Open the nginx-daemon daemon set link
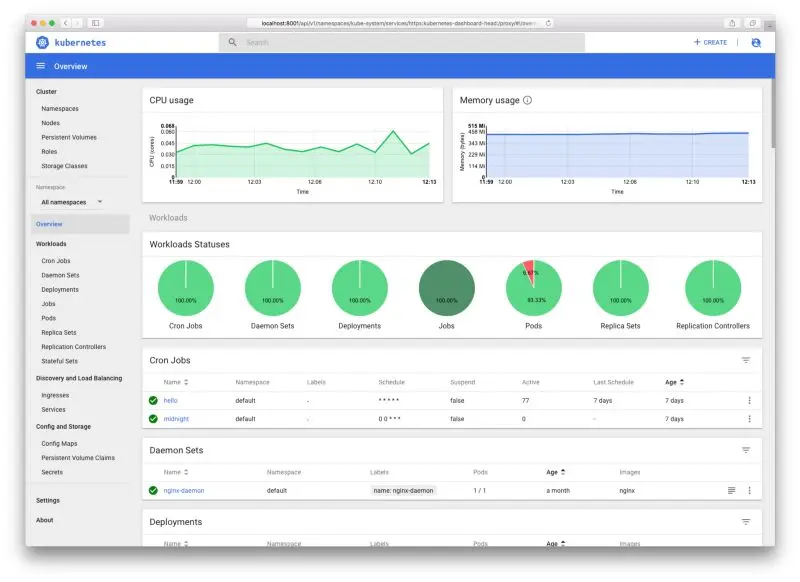 click(x=184, y=490)
